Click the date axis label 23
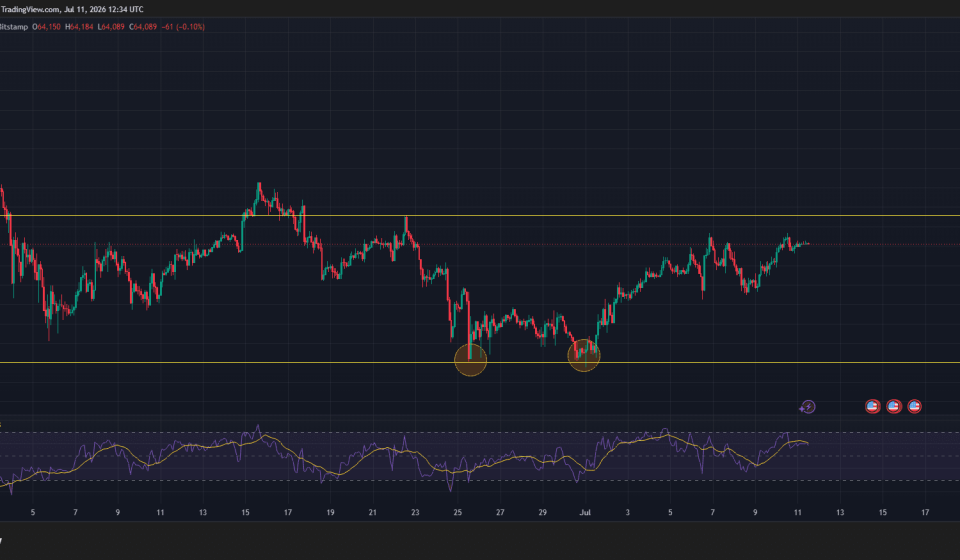The width and height of the screenshot is (960, 560). [x=415, y=512]
